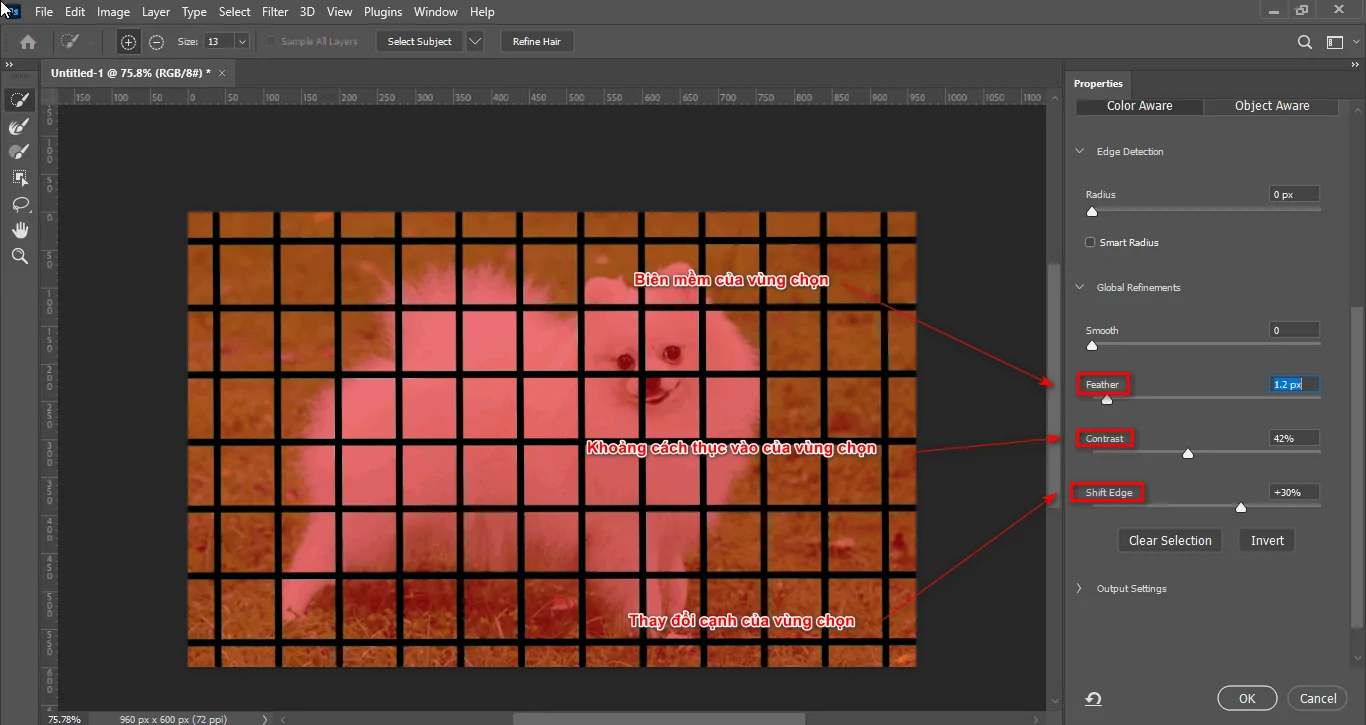Open search via the magnifier icon
The width and height of the screenshot is (1366, 725).
click(1304, 42)
